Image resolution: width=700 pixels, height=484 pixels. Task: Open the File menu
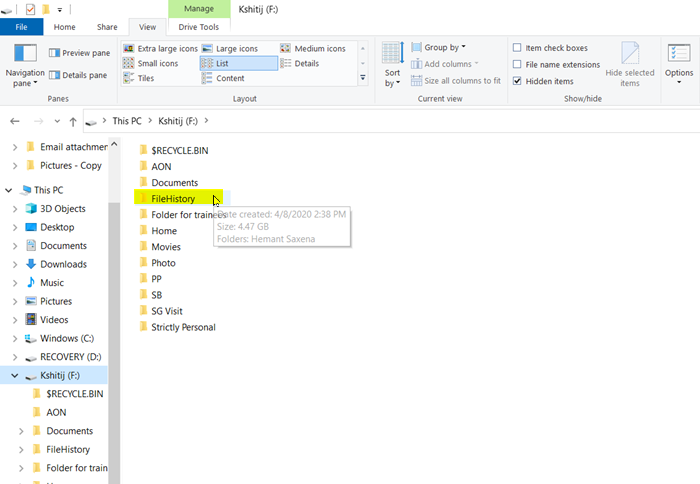[x=21, y=27]
